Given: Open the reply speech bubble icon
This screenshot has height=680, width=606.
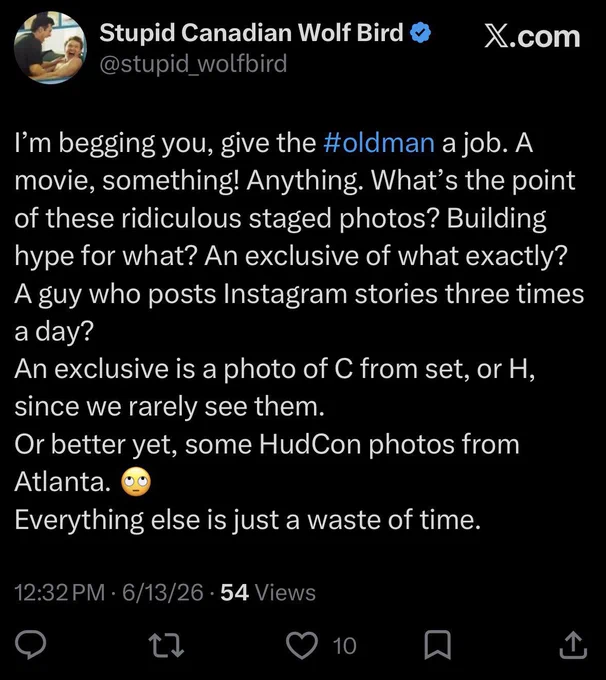Looking at the screenshot, I should pos(30,645).
